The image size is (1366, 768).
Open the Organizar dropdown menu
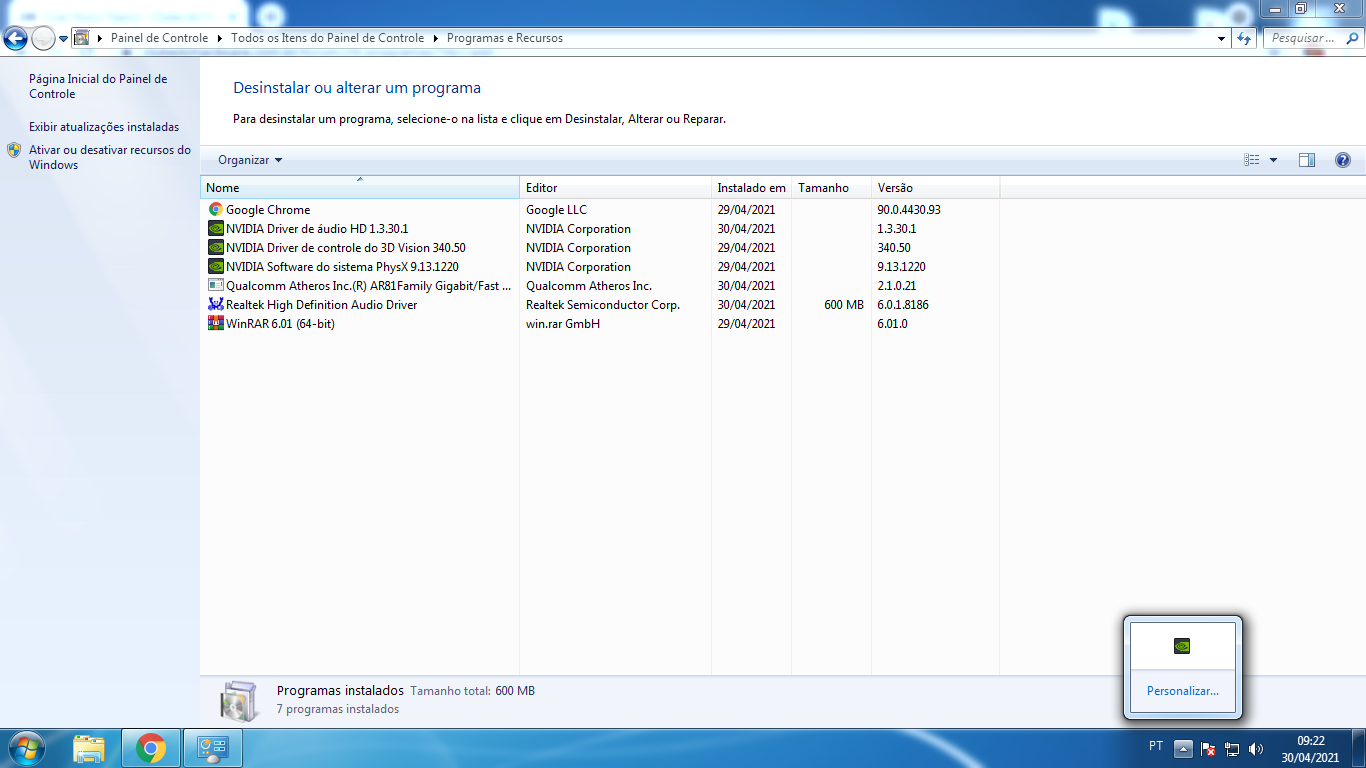tap(250, 160)
